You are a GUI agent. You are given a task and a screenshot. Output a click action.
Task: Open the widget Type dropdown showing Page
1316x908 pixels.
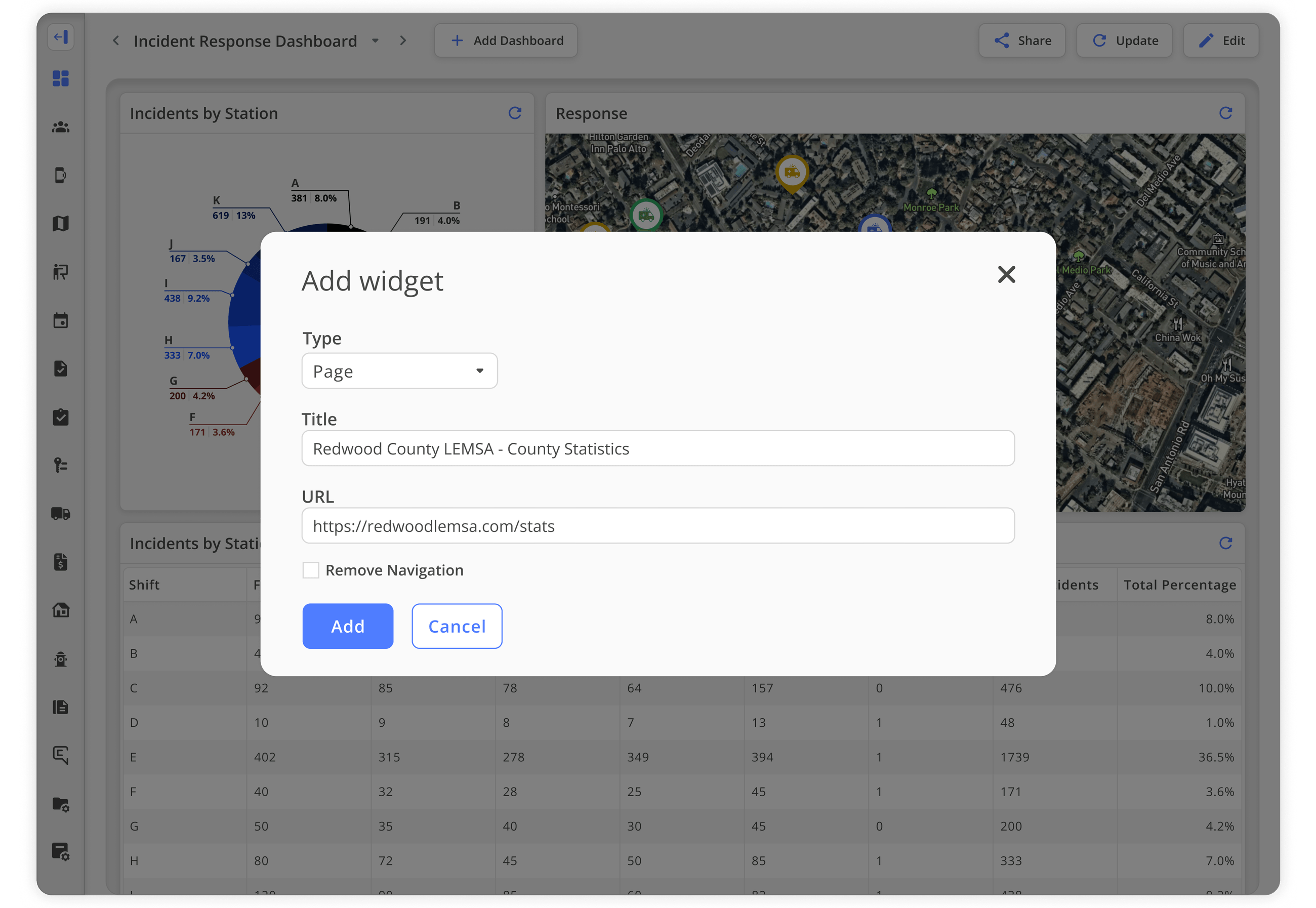[x=399, y=370]
